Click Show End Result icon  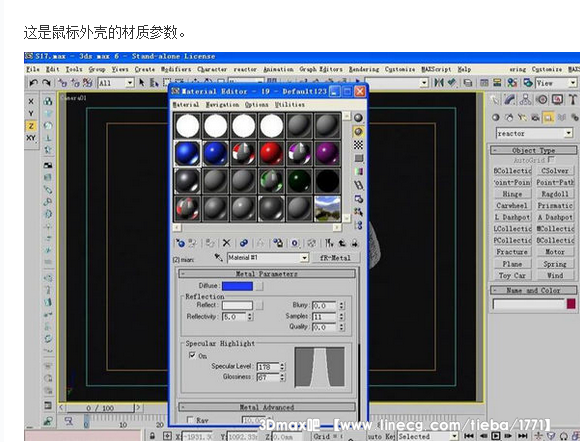(329, 243)
